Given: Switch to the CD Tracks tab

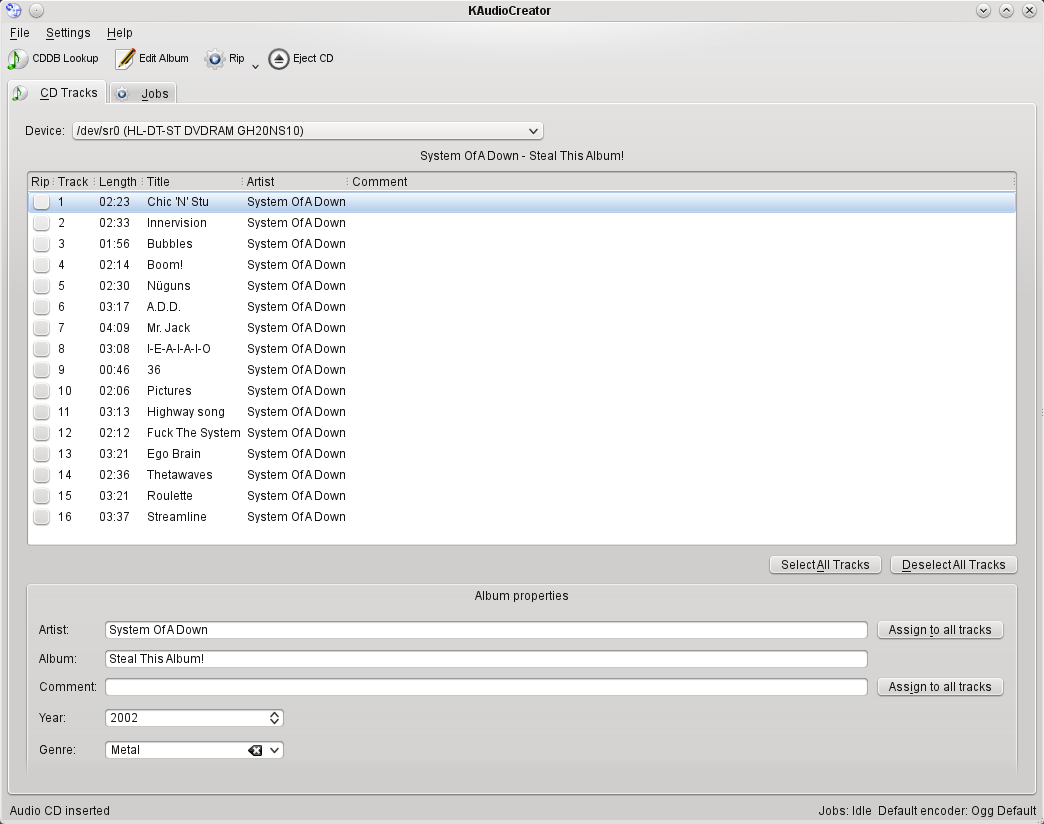Looking at the screenshot, I should (58, 93).
